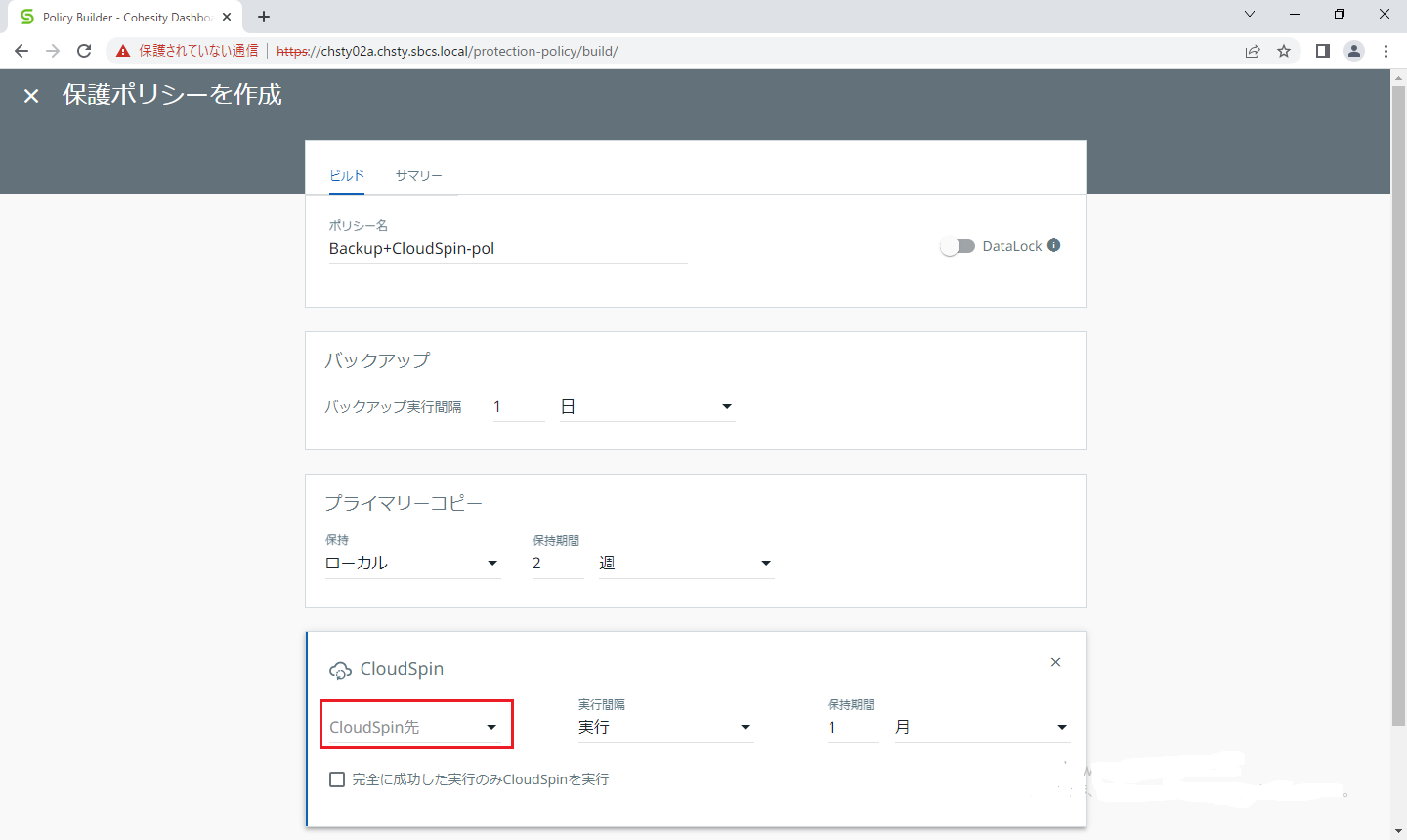This screenshot has width=1407, height=840.
Task: Click the backup interval number field
Action: coord(519,407)
